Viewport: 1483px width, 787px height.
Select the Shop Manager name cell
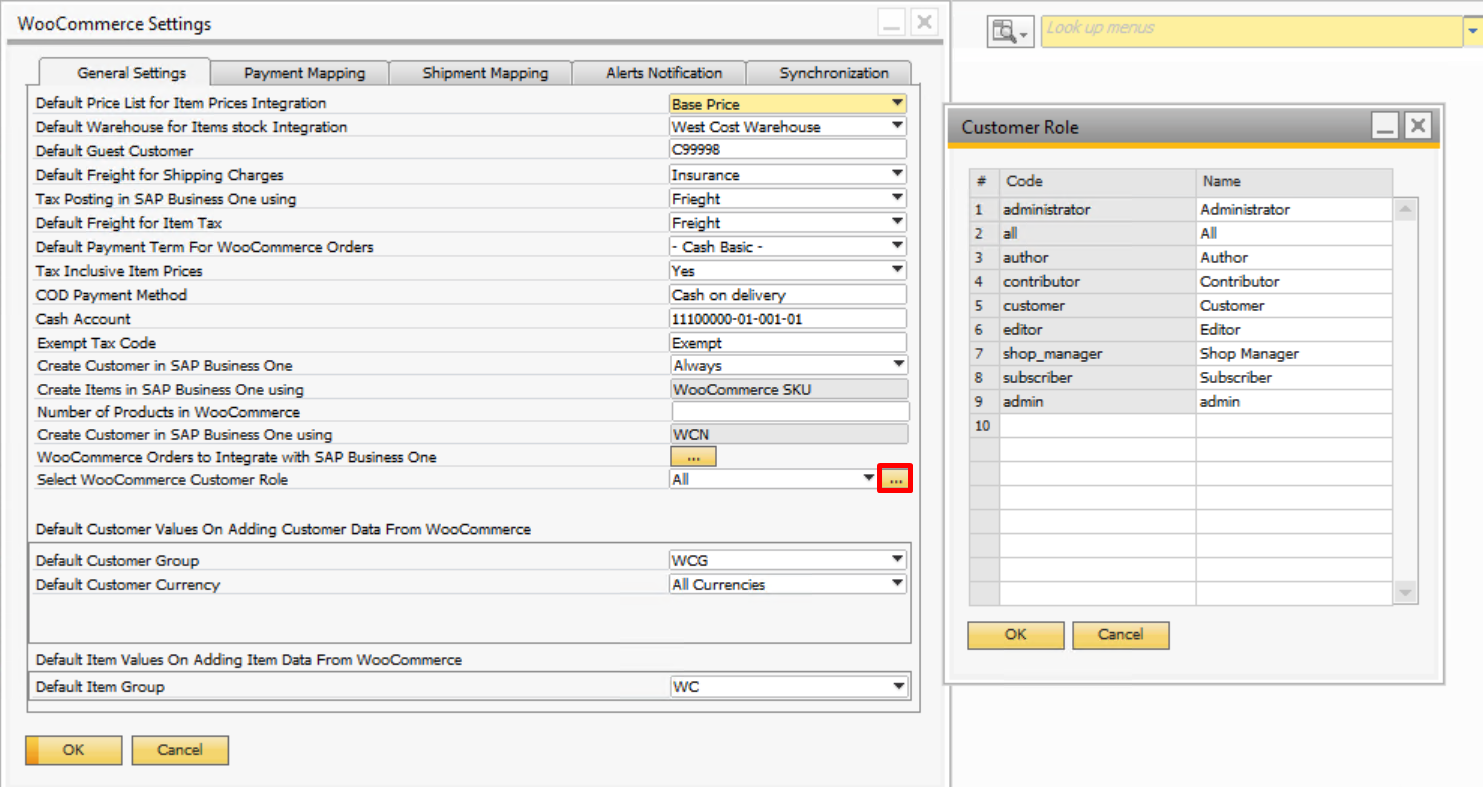tap(1294, 354)
